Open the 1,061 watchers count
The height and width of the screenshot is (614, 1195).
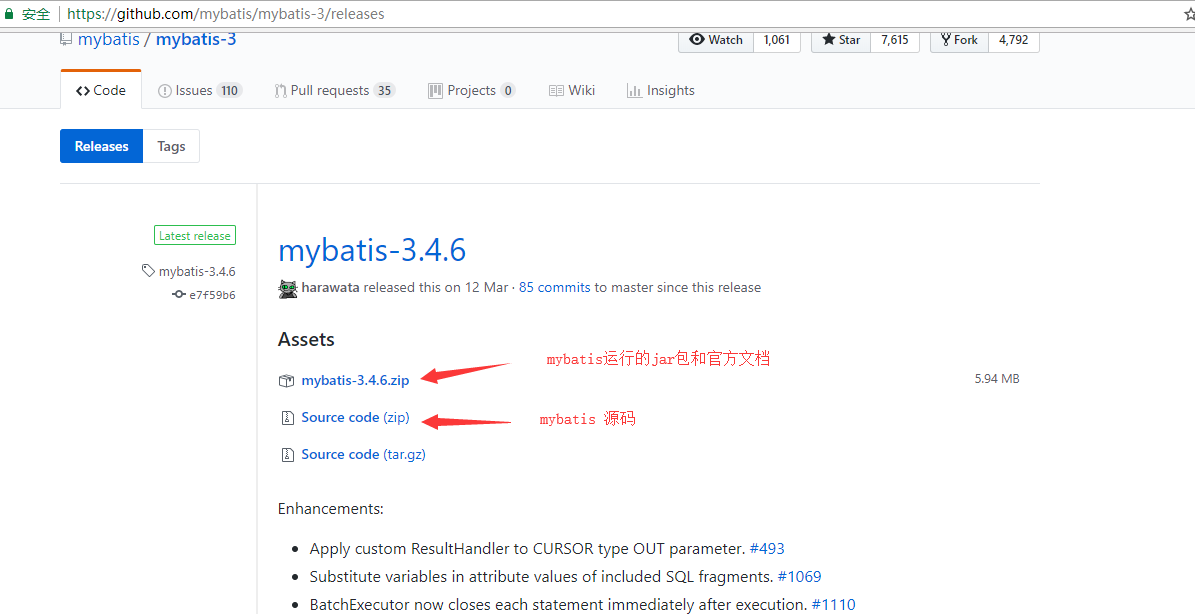[x=777, y=40]
